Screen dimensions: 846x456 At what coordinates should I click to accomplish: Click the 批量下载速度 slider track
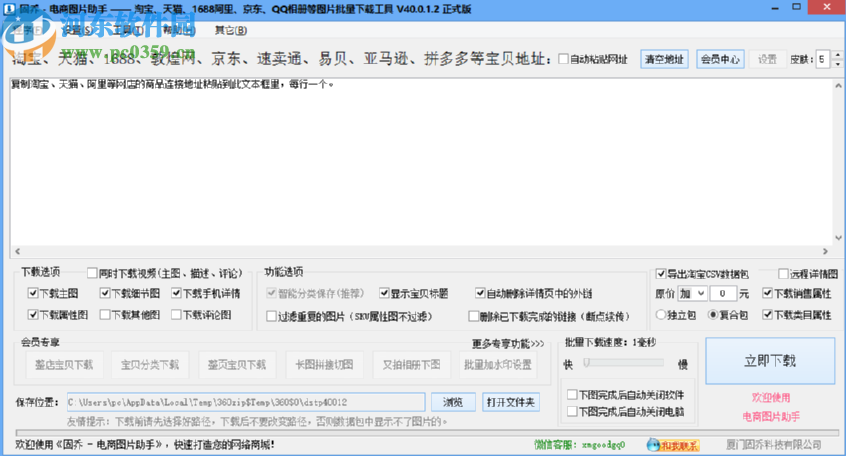coord(623,363)
